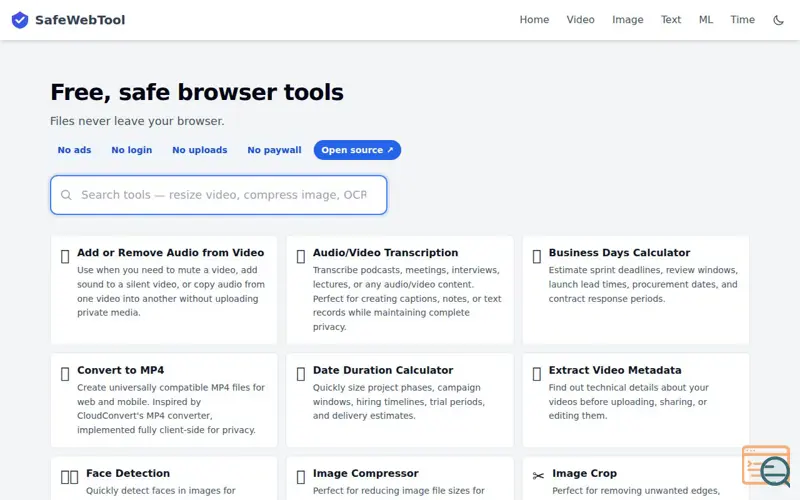The height and width of the screenshot is (500, 800).
Task: Click the Extract Video Metadata card icon
Action: 537,374
